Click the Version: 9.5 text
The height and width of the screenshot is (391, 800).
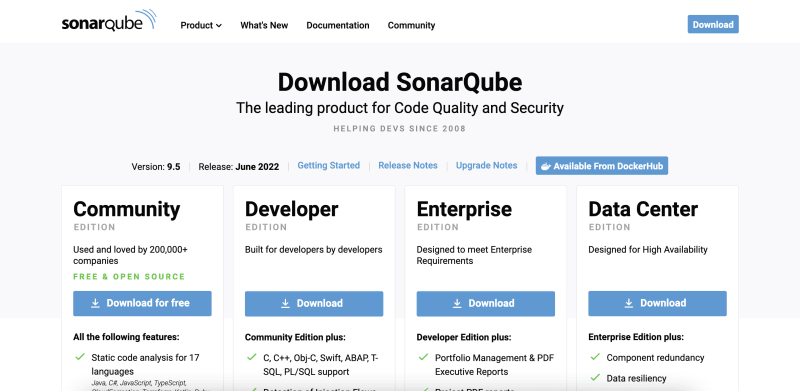point(156,166)
